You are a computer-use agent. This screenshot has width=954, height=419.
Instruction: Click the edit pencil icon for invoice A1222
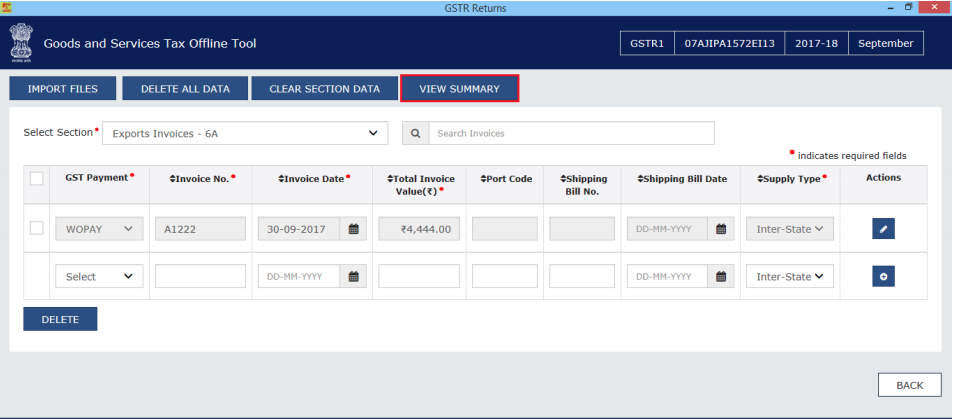tap(883, 229)
